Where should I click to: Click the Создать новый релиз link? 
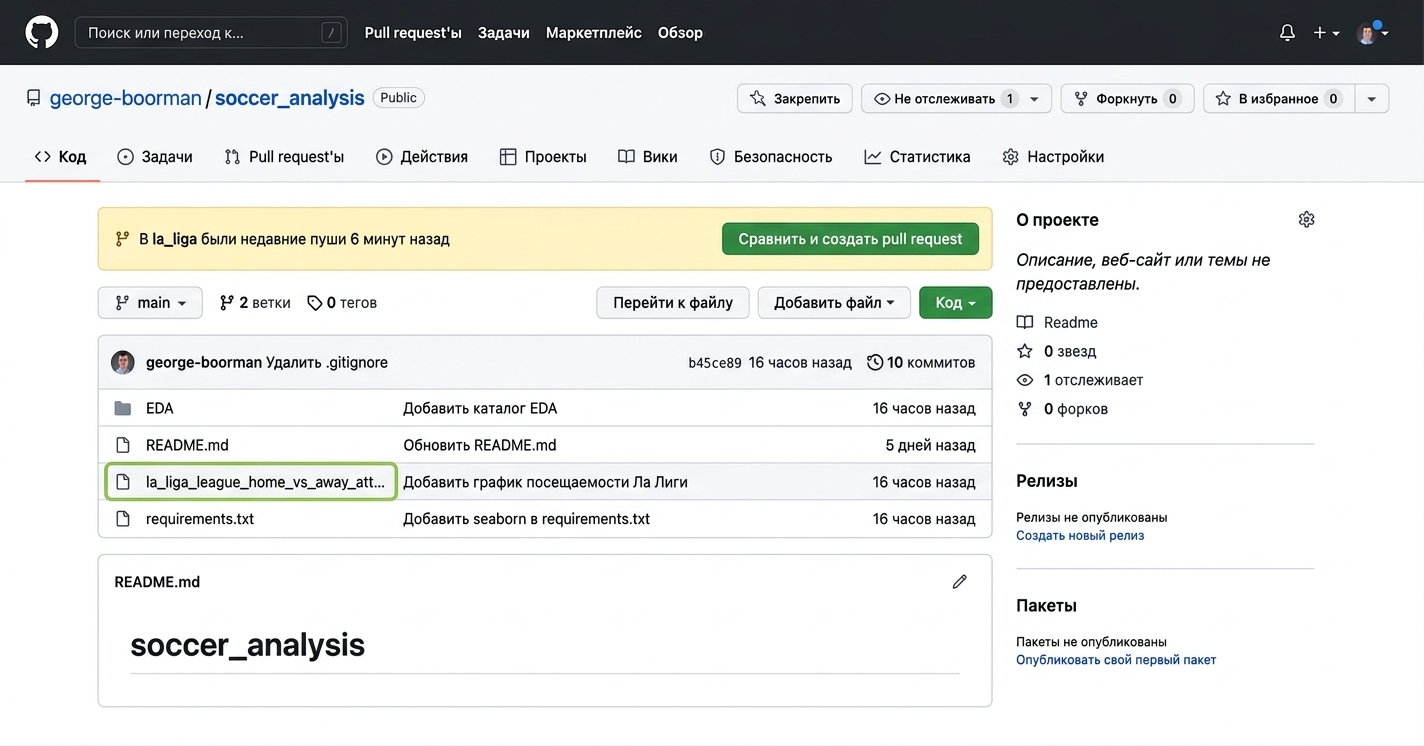coord(1080,536)
